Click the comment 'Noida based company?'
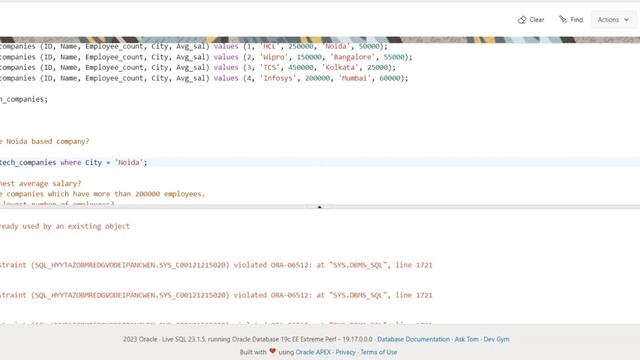640x360 pixels. (x=47, y=141)
